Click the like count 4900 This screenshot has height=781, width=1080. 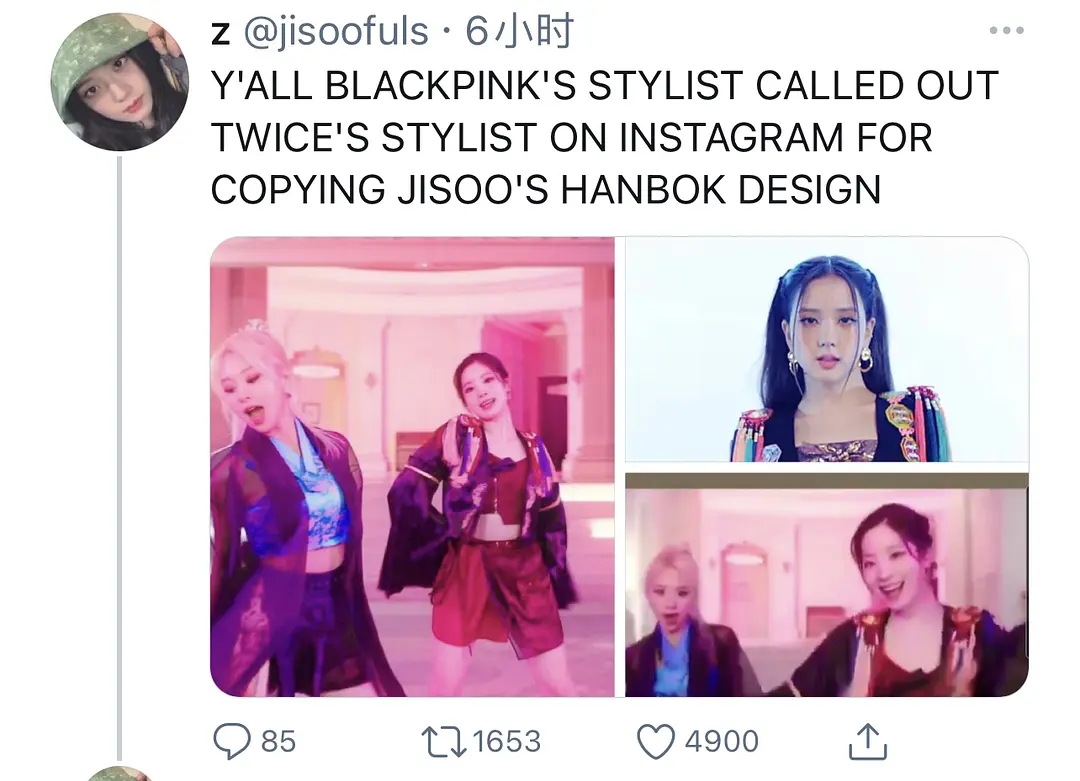[x=722, y=742]
